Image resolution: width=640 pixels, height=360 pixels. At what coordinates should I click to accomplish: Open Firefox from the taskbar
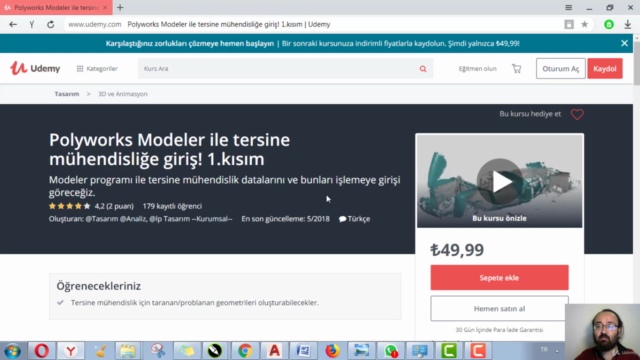point(332,351)
